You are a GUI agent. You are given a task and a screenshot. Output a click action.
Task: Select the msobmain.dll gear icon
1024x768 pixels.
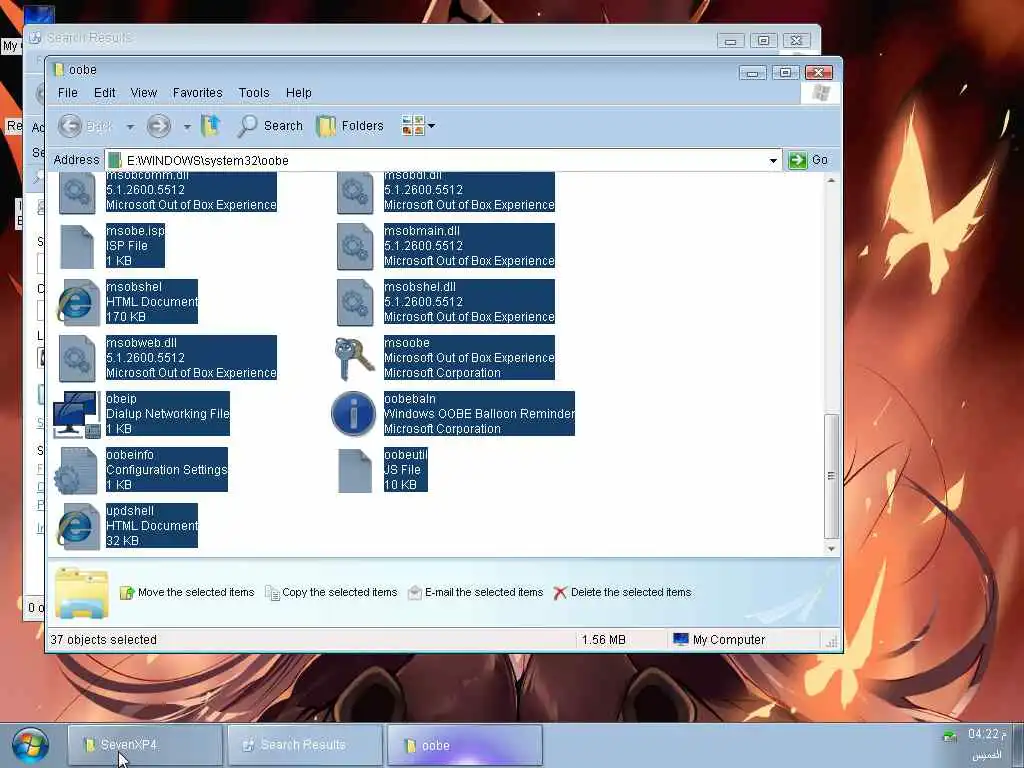click(x=355, y=247)
